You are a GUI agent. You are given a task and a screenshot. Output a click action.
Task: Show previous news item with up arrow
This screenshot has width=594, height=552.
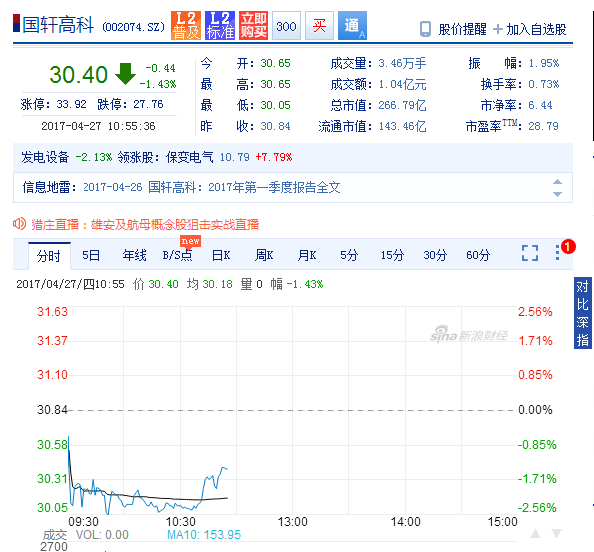click(x=557, y=181)
